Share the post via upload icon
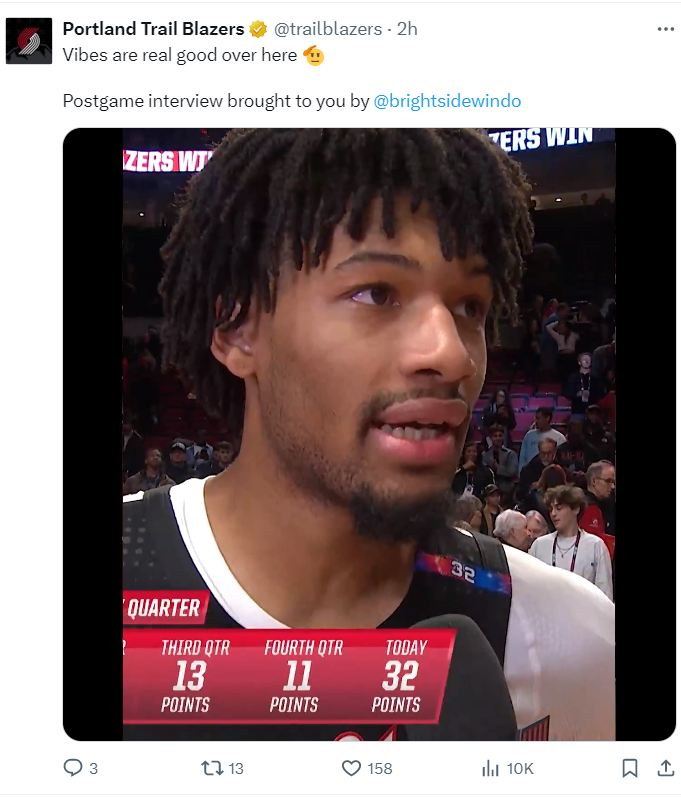This screenshot has height=798, width=681. (x=665, y=767)
